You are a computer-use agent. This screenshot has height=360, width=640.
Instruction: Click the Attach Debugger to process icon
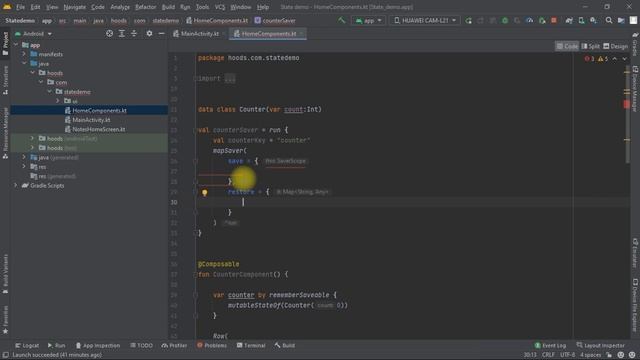[542, 20]
